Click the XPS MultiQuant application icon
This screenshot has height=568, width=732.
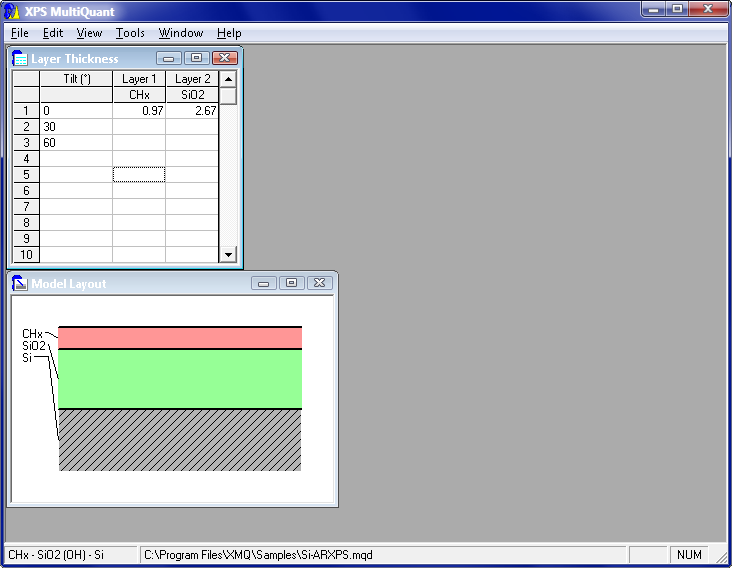click(11, 9)
